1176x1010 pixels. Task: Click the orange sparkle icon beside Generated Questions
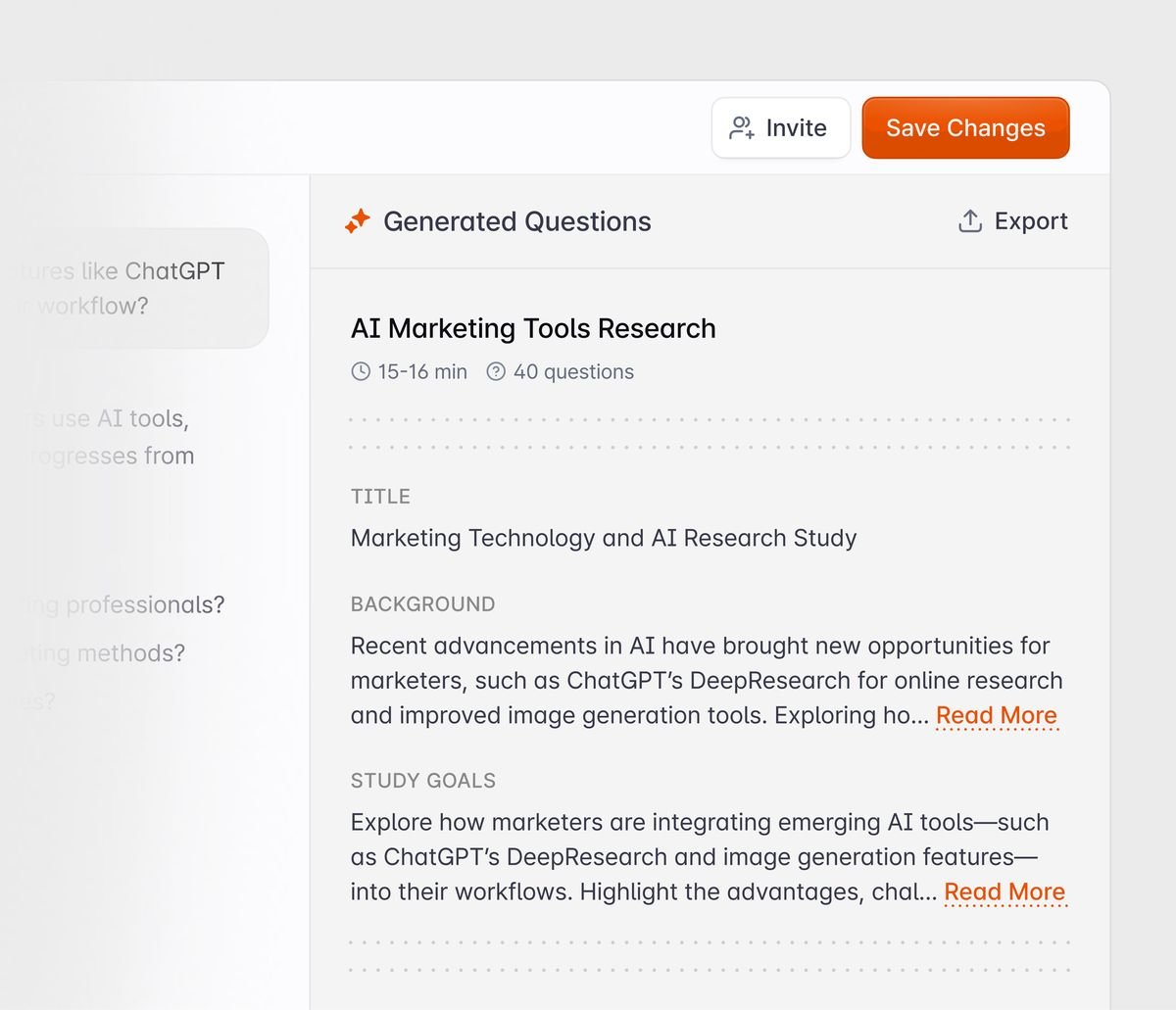tap(357, 221)
